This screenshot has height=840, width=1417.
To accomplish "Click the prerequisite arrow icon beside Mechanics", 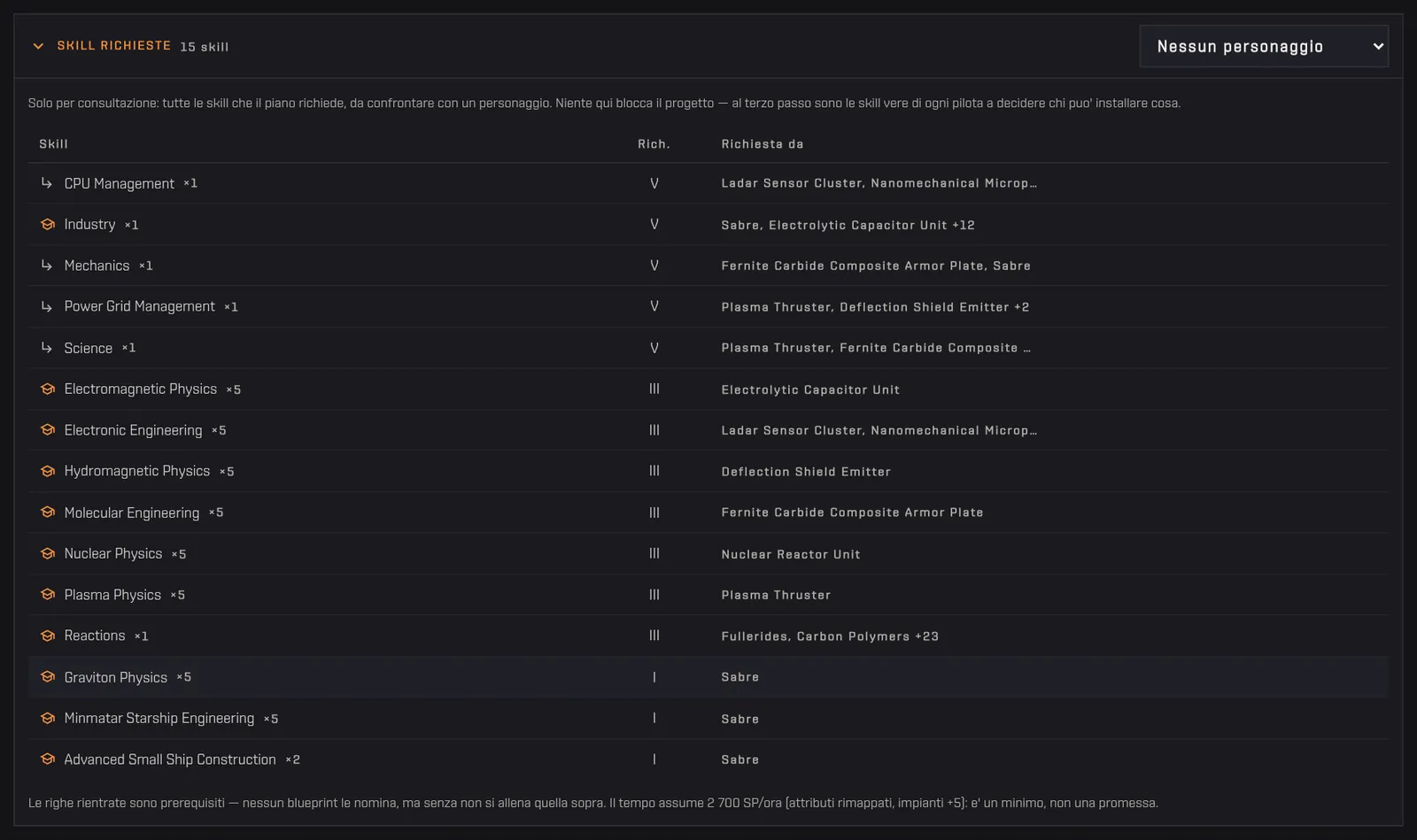I will coord(47,266).
